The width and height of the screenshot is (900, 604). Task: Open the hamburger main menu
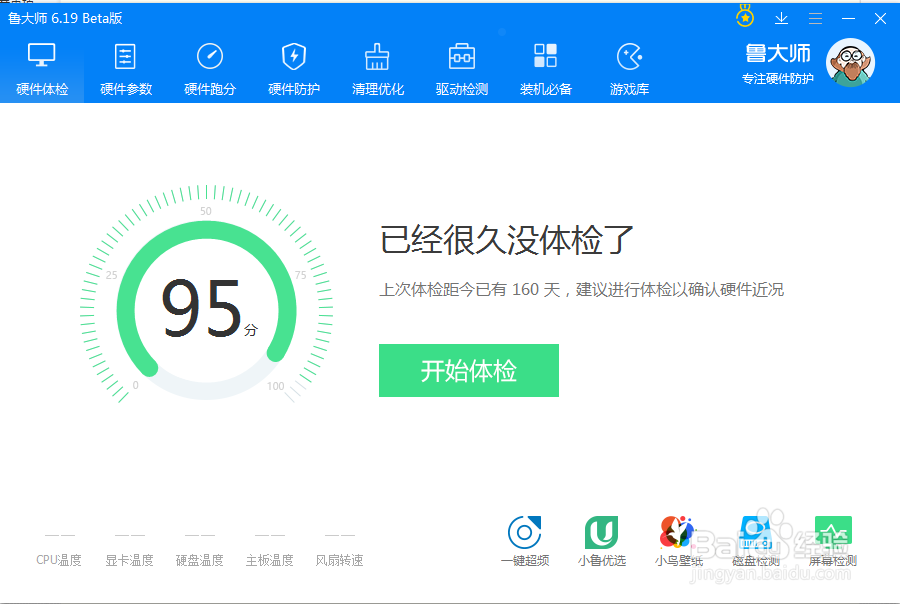815,18
